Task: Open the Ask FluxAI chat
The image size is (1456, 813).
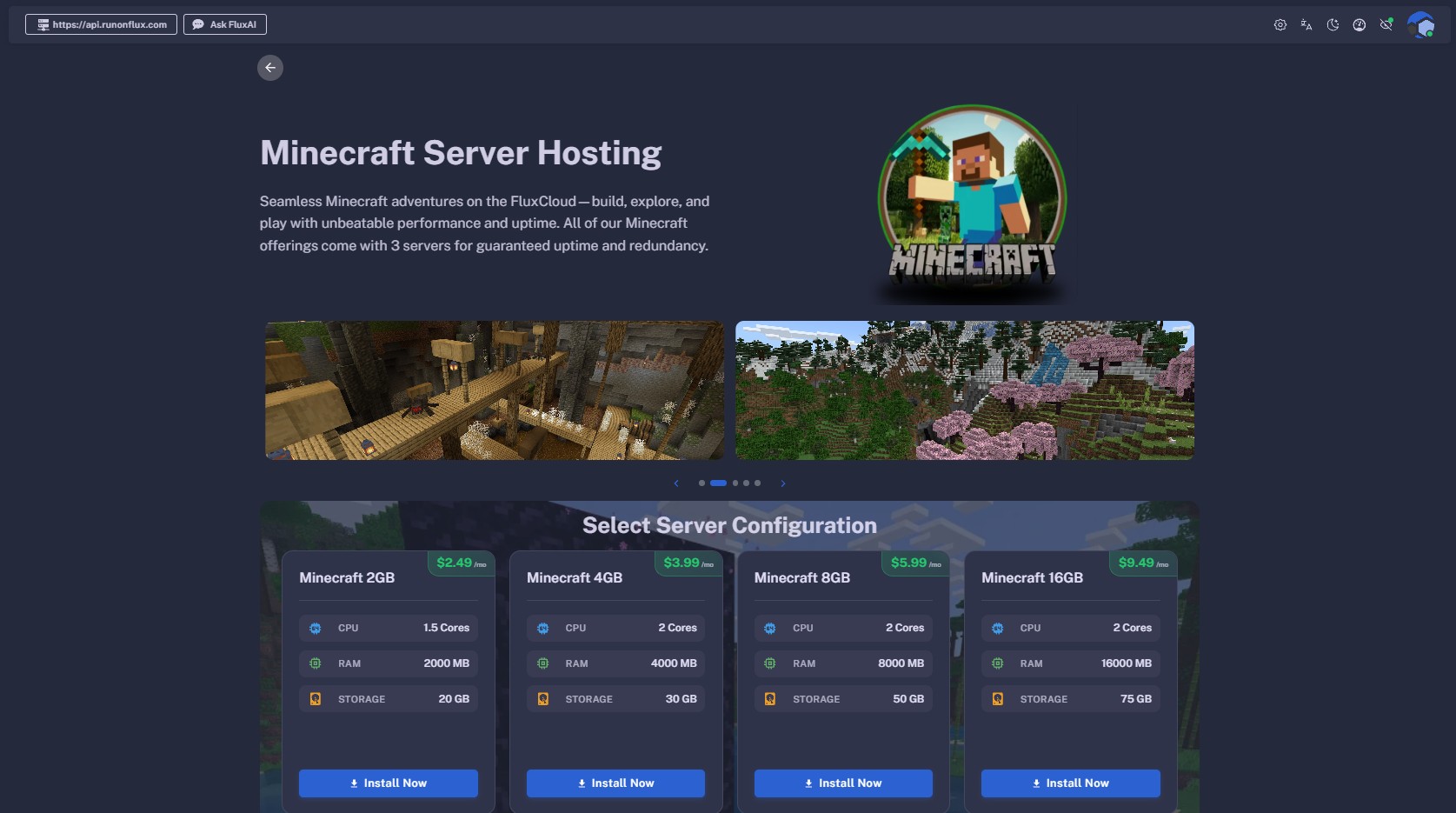Action: [x=224, y=24]
